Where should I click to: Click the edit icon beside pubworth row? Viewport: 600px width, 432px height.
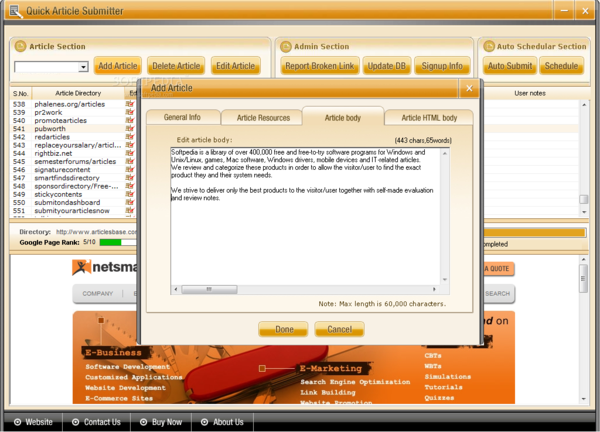tap(131, 129)
